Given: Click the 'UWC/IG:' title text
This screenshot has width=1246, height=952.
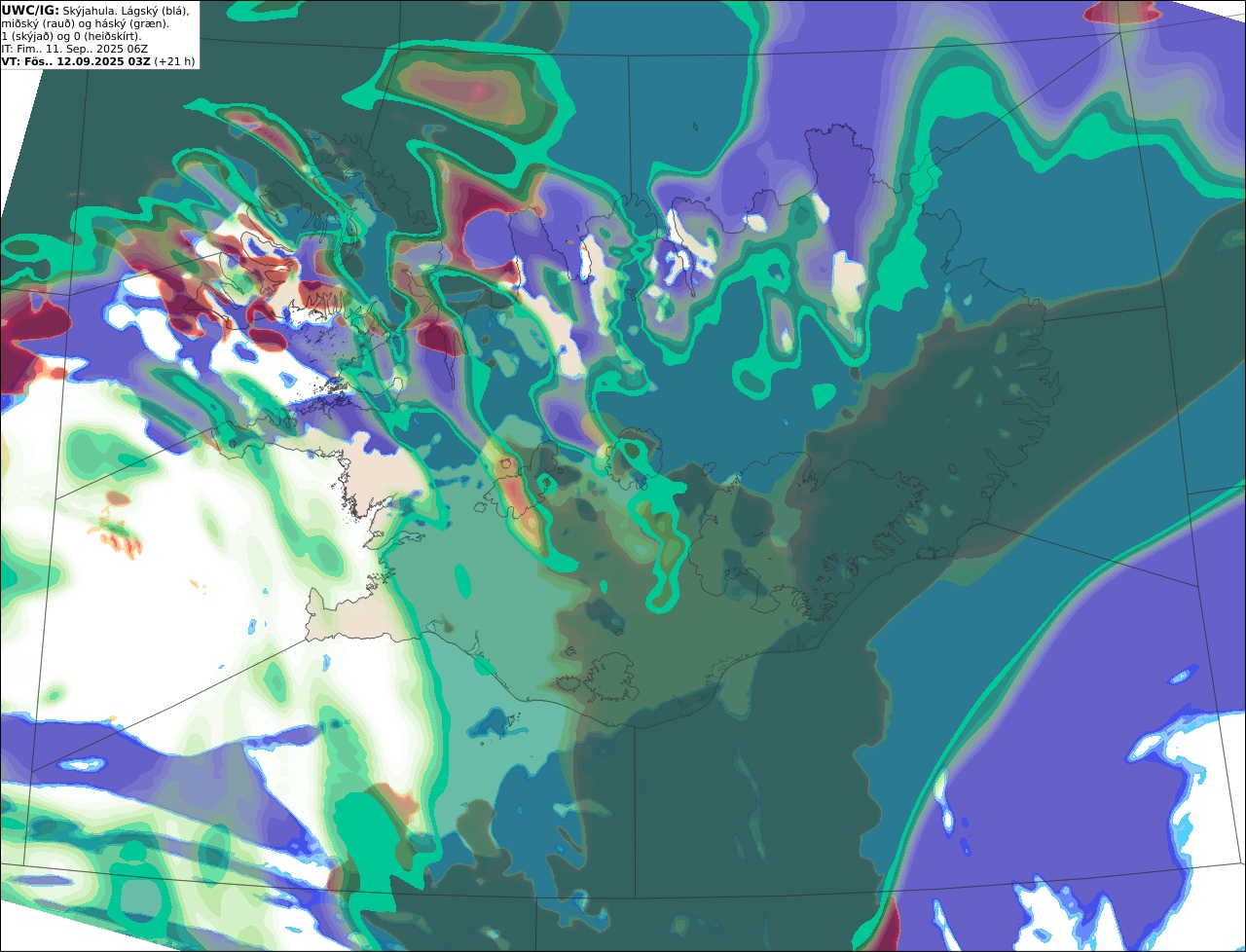Looking at the screenshot, I should pos(30,10).
